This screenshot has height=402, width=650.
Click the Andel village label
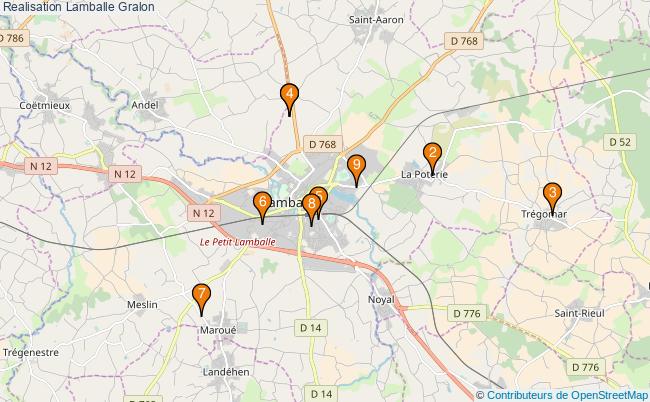coord(145,105)
